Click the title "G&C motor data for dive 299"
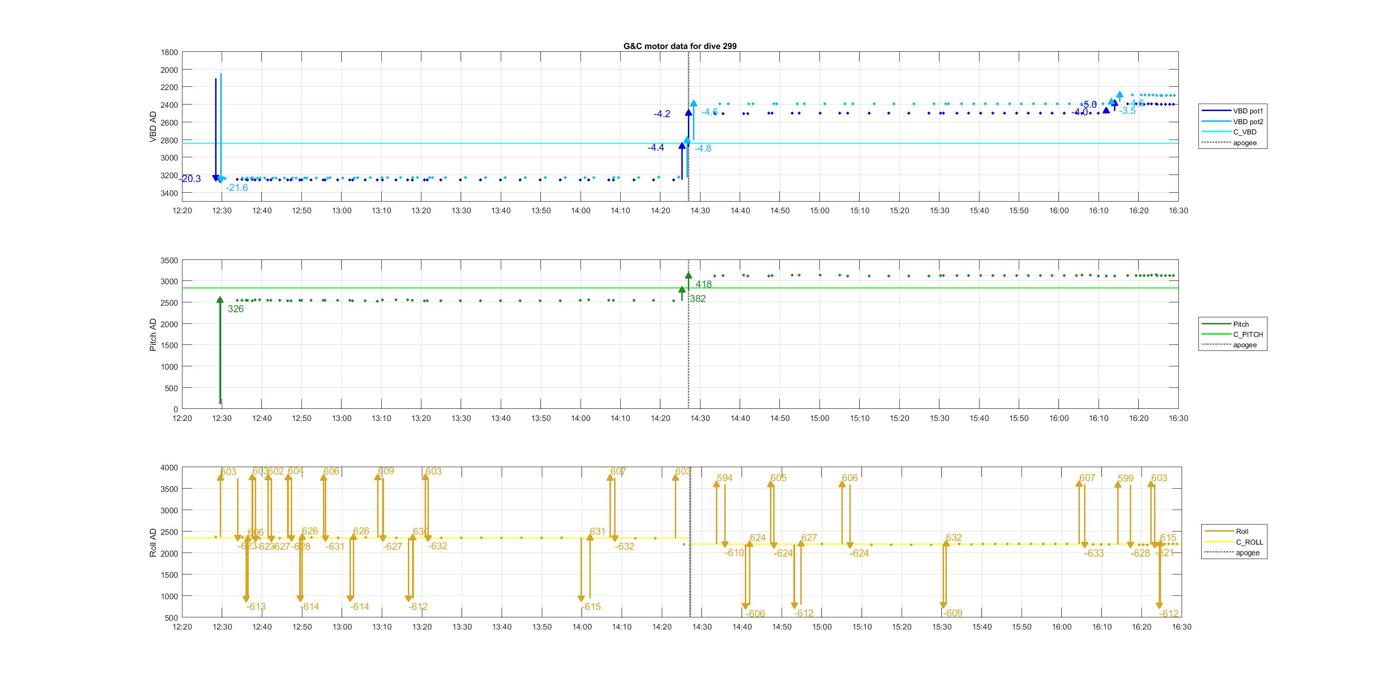Screen dimensions: 1400x693 [x=680, y=46]
